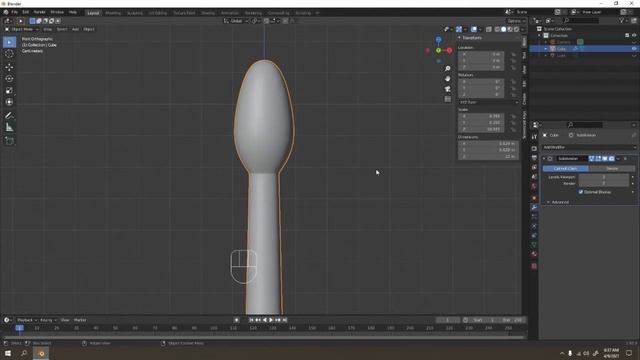Open the viewport Add menu
Screen dimensions: 640x360
click(75, 29)
